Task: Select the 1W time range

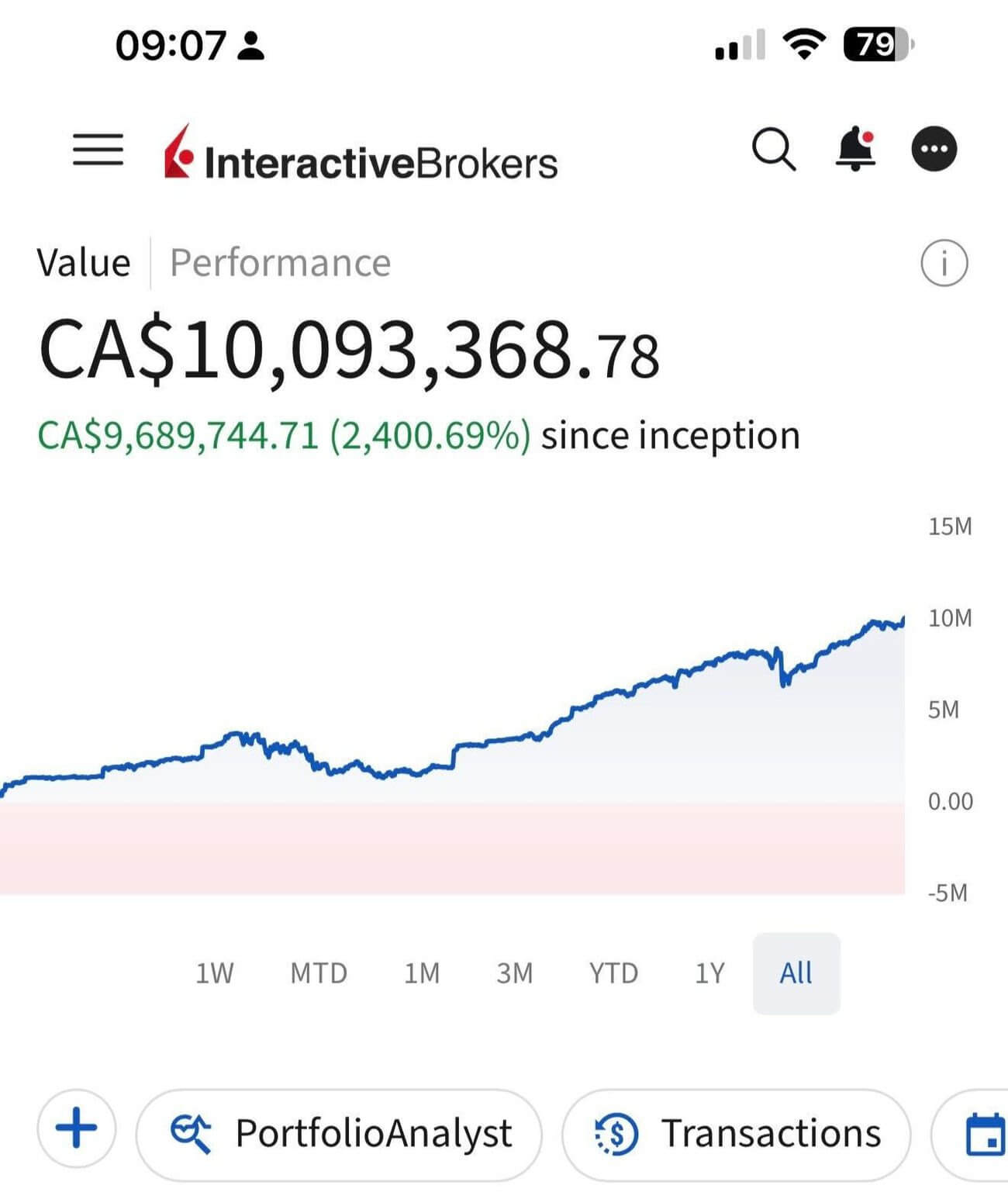Action: click(x=214, y=973)
